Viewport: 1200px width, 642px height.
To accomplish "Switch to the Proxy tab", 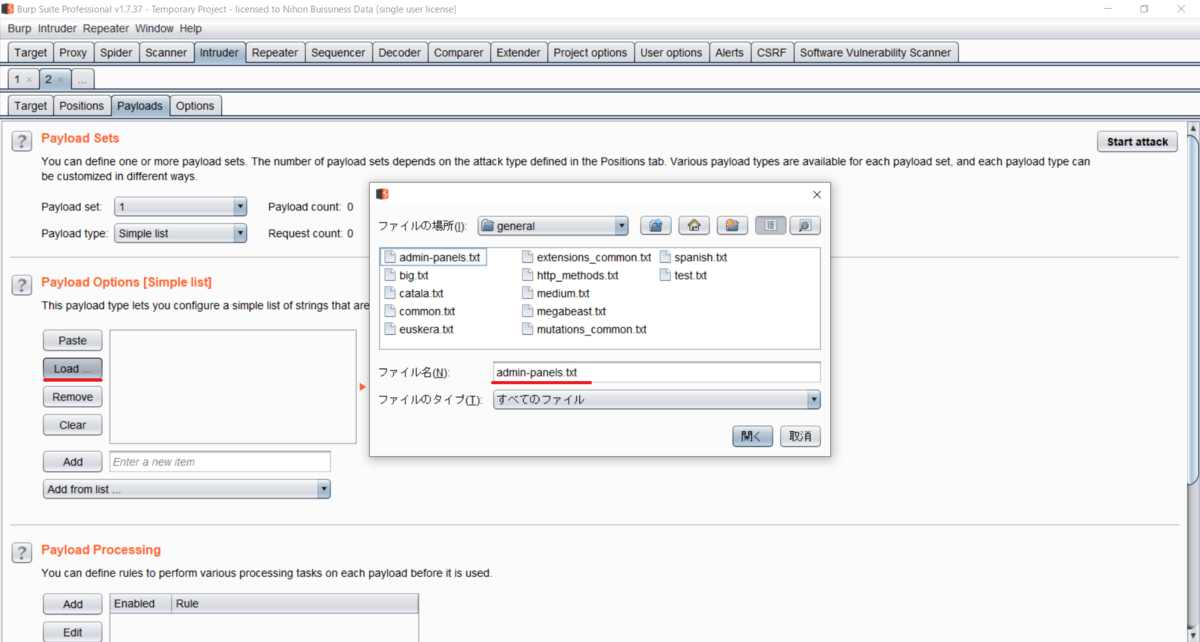I will pyautogui.click(x=73, y=53).
